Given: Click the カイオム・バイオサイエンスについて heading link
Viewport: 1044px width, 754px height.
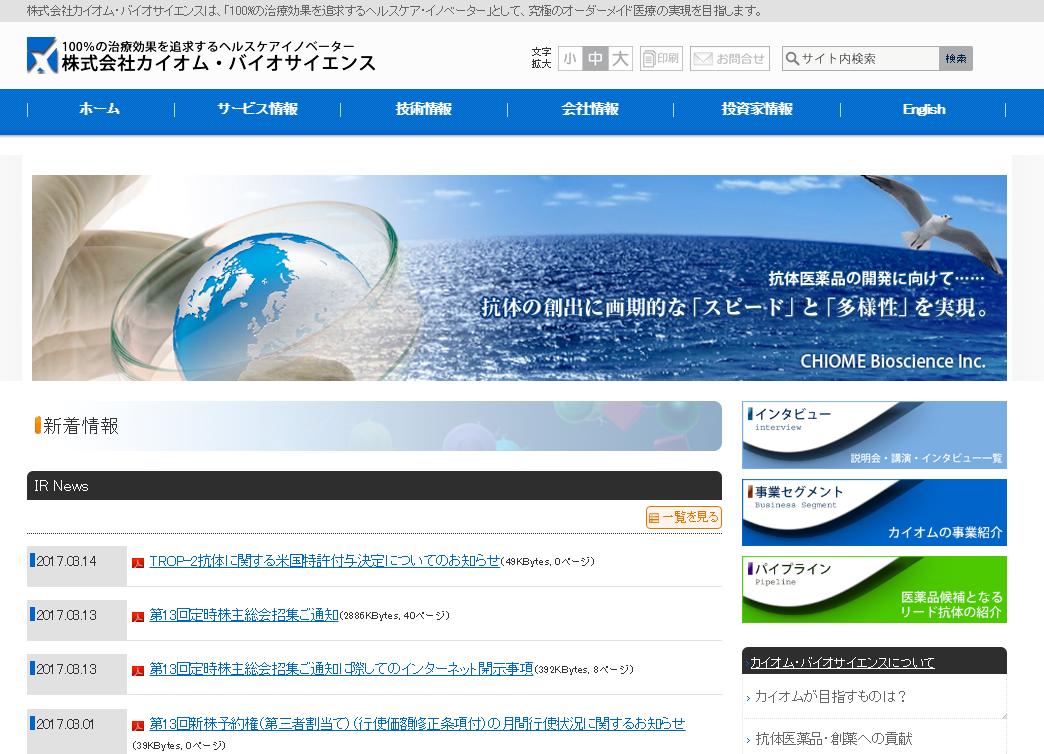Looking at the screenshot, I should click(x=842, y=662).
